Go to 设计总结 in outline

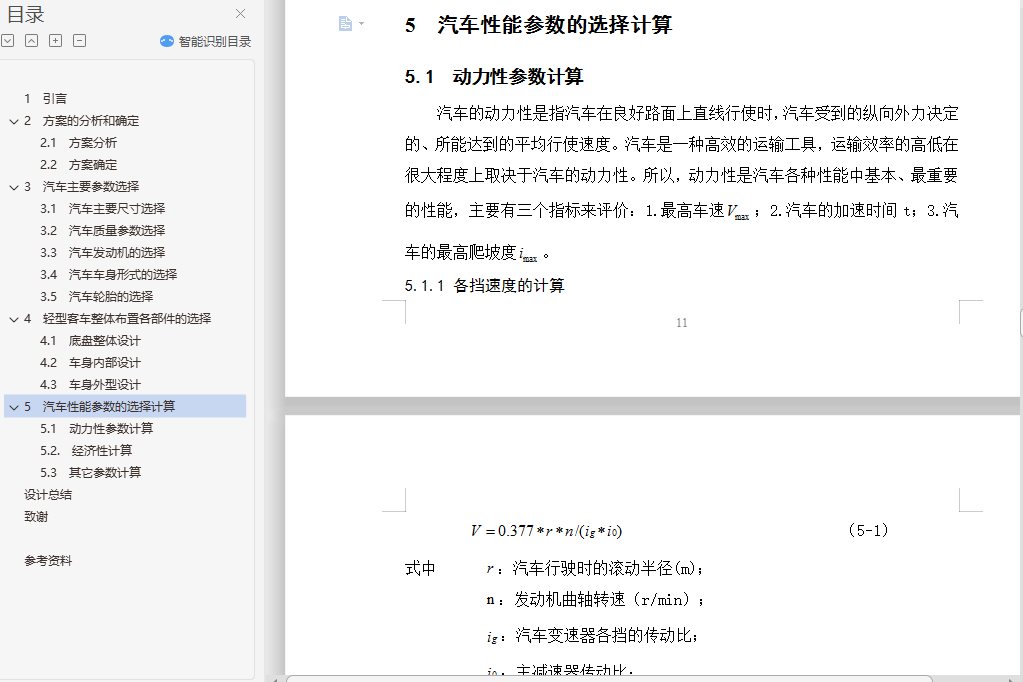point(48,495)
